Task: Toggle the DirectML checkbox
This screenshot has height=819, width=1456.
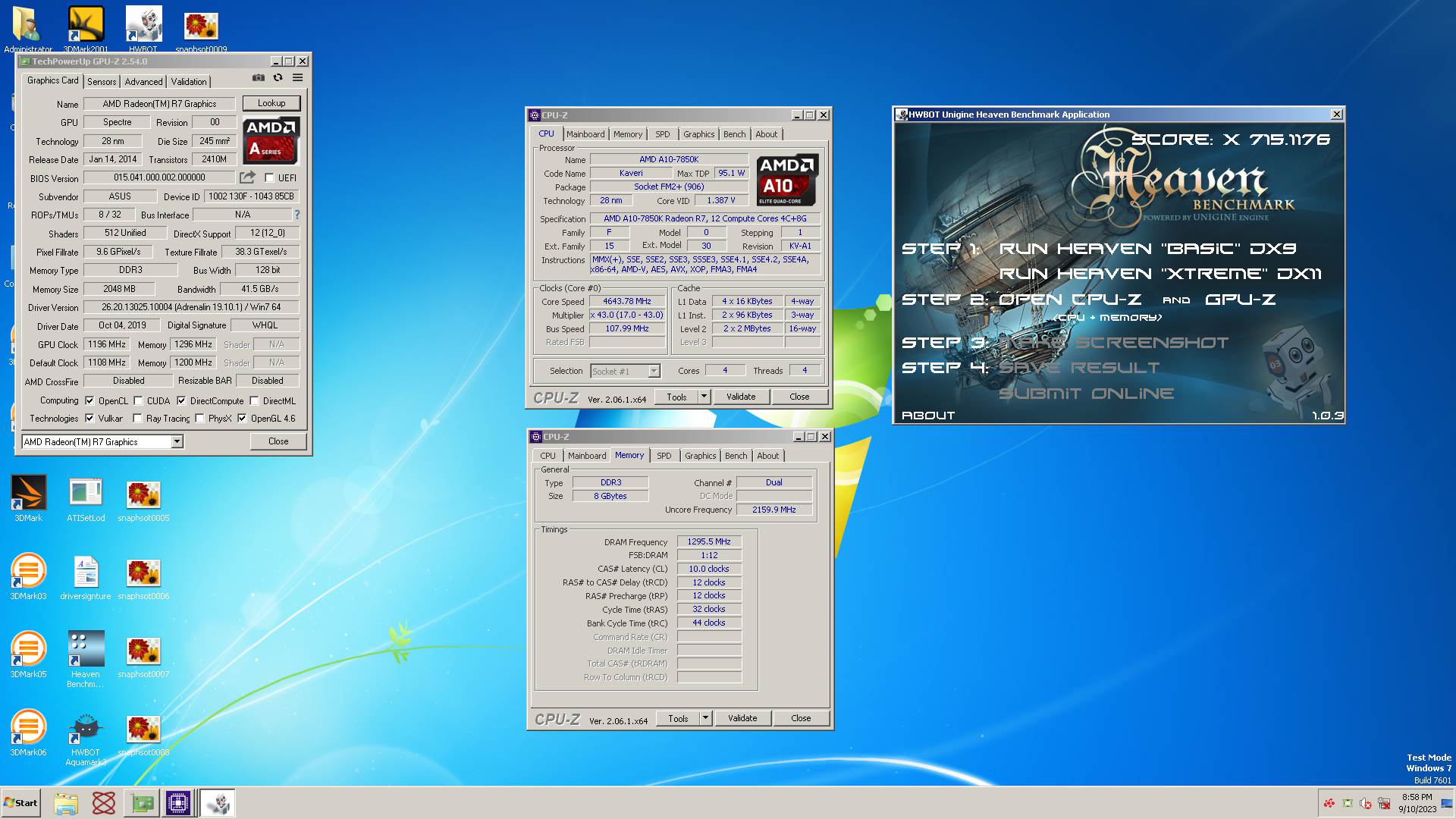Action: point(254,401)
